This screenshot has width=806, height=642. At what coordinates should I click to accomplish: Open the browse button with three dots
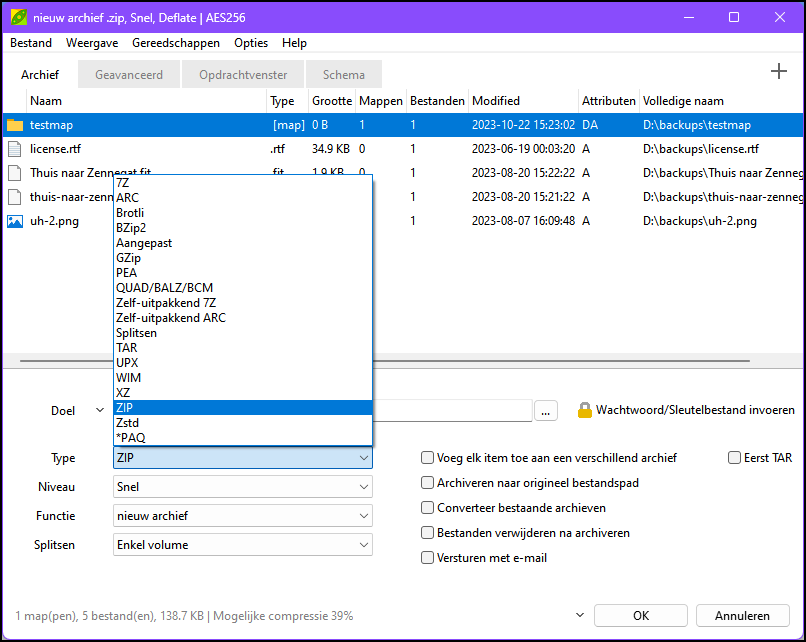coord(545,410)
